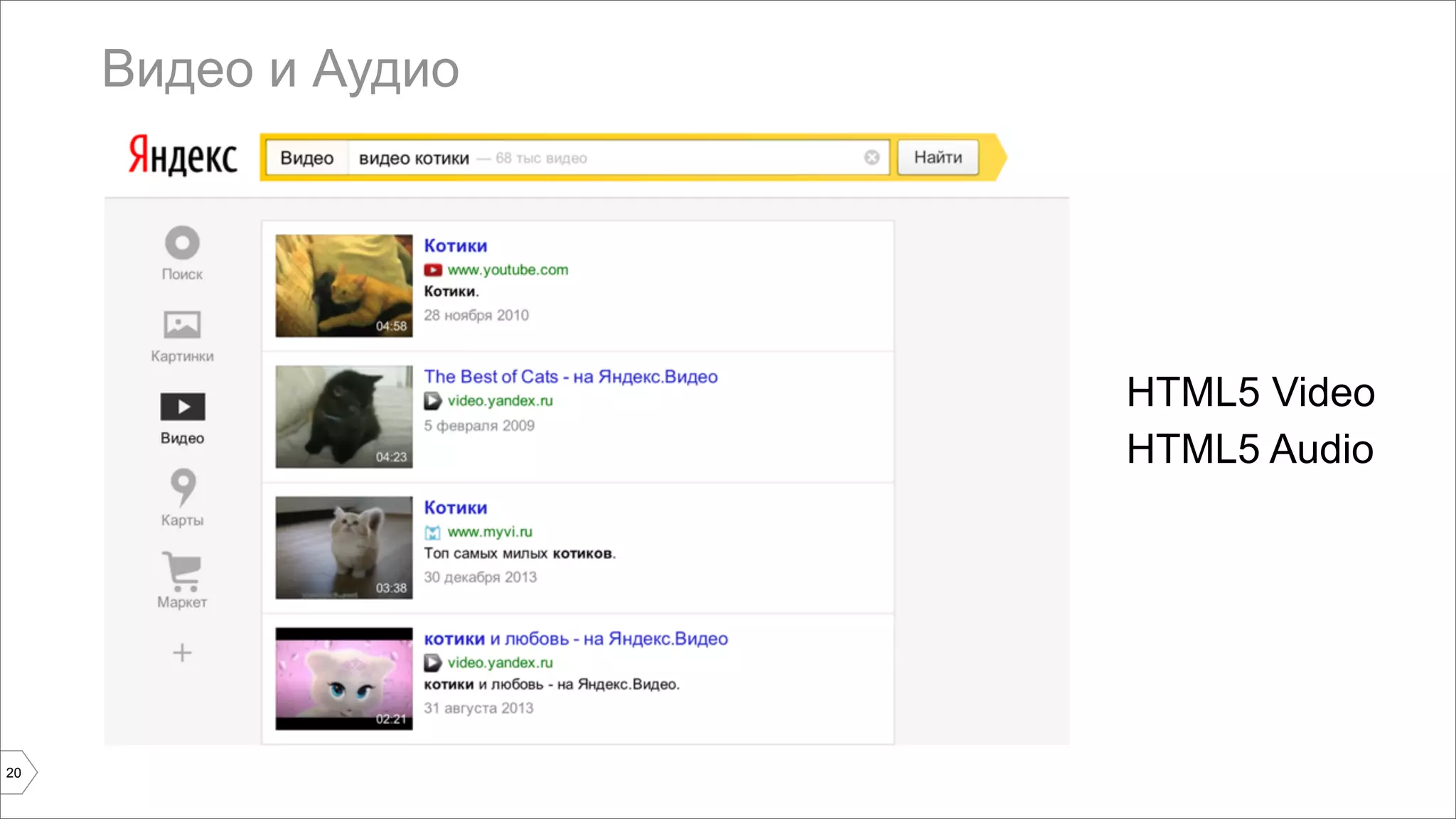The width and height of the screenshot is (1456, 819).
Task: Click the date 30 декабря 2013
Action: [481, 578]
